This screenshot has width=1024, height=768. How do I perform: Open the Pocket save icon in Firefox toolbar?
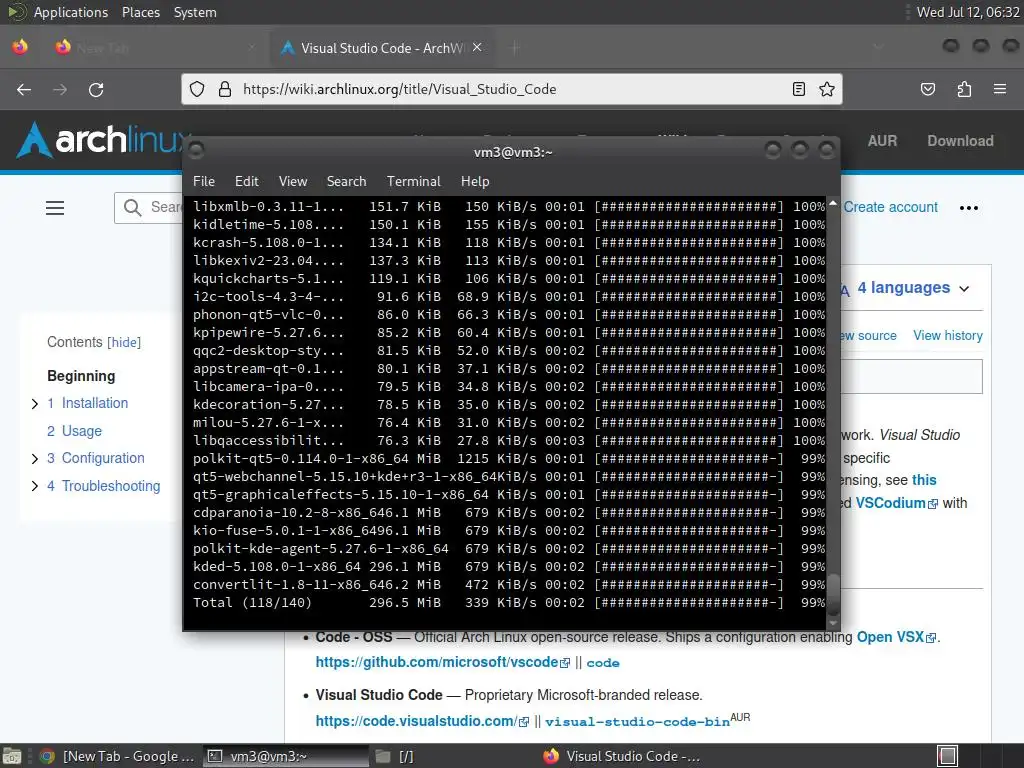click(927, 89)
